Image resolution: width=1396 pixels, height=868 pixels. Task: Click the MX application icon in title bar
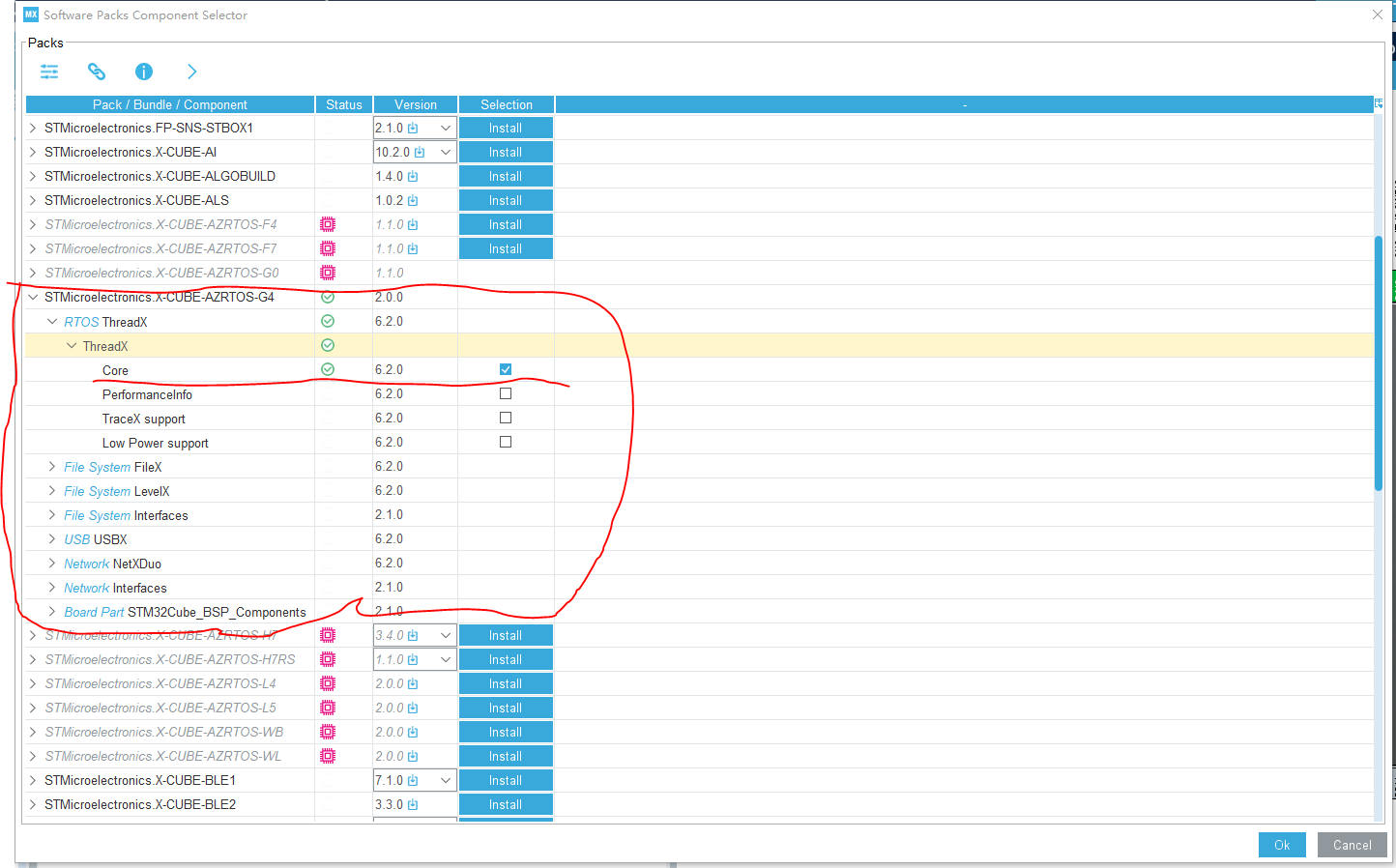click(31, 14)
